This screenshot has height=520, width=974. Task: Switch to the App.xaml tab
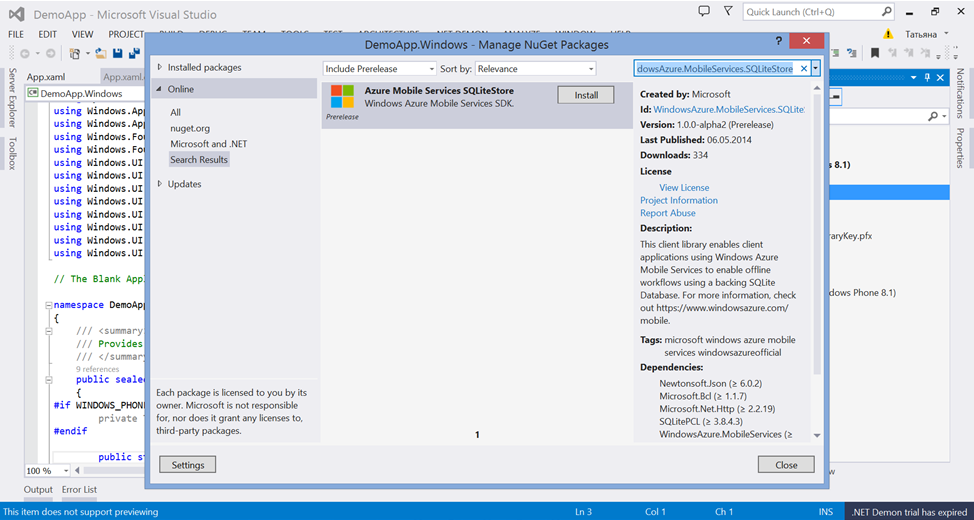point(46,77)
